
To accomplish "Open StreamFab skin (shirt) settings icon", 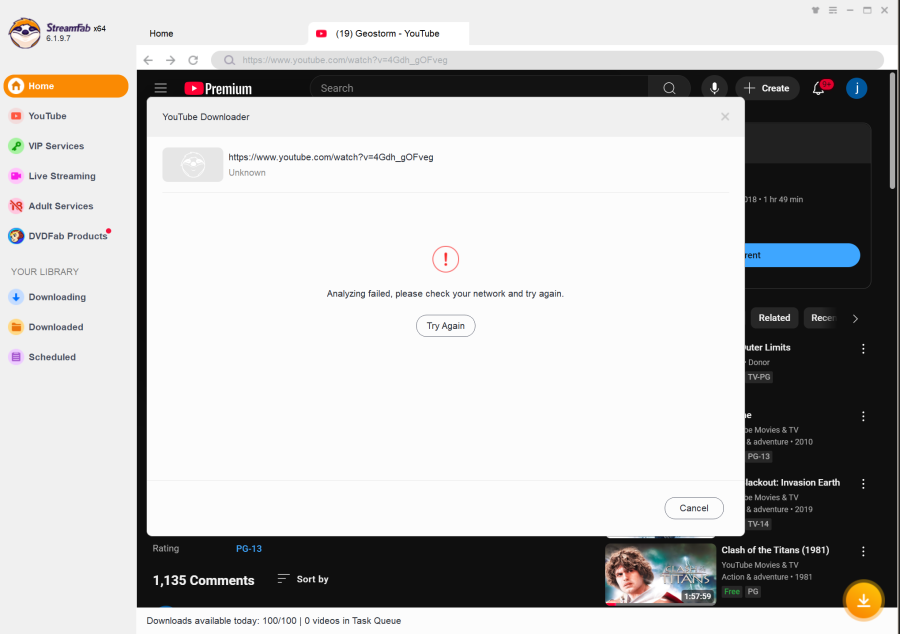I will (815, 10).
